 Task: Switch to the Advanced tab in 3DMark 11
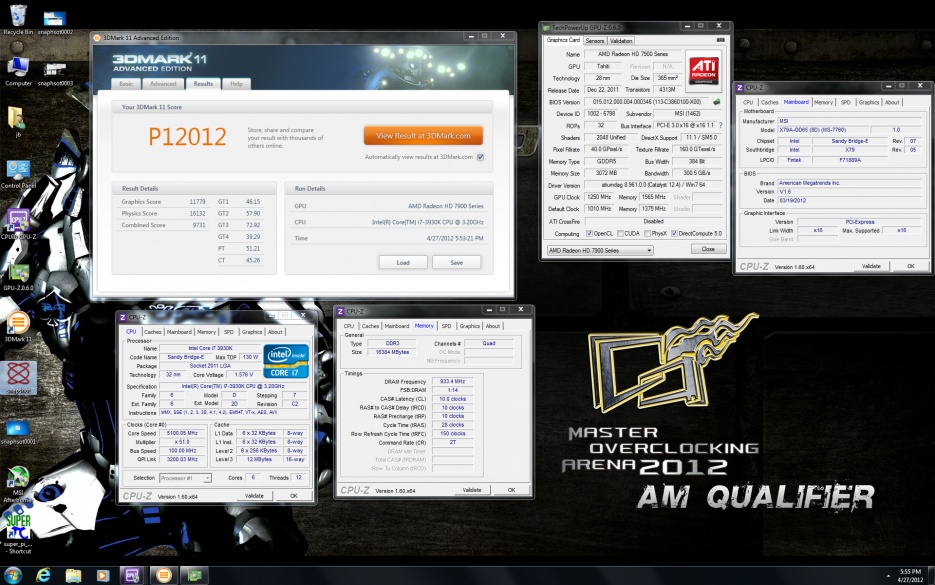163,84
